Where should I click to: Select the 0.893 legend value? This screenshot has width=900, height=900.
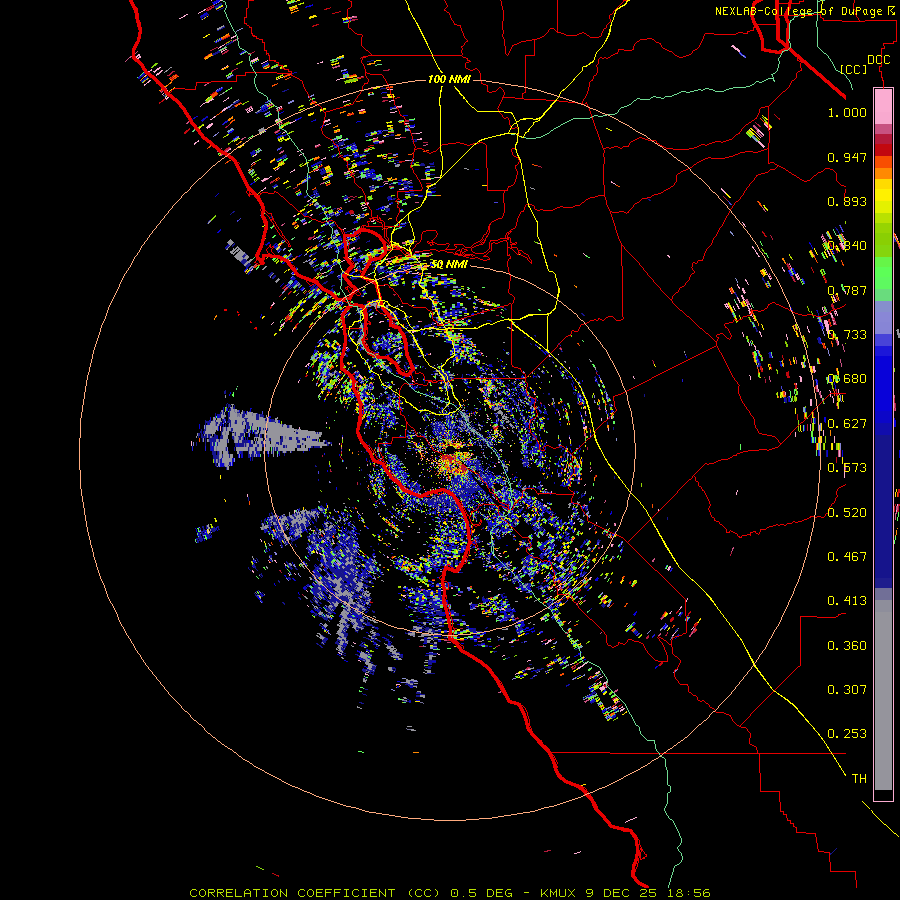pos(847,201)
